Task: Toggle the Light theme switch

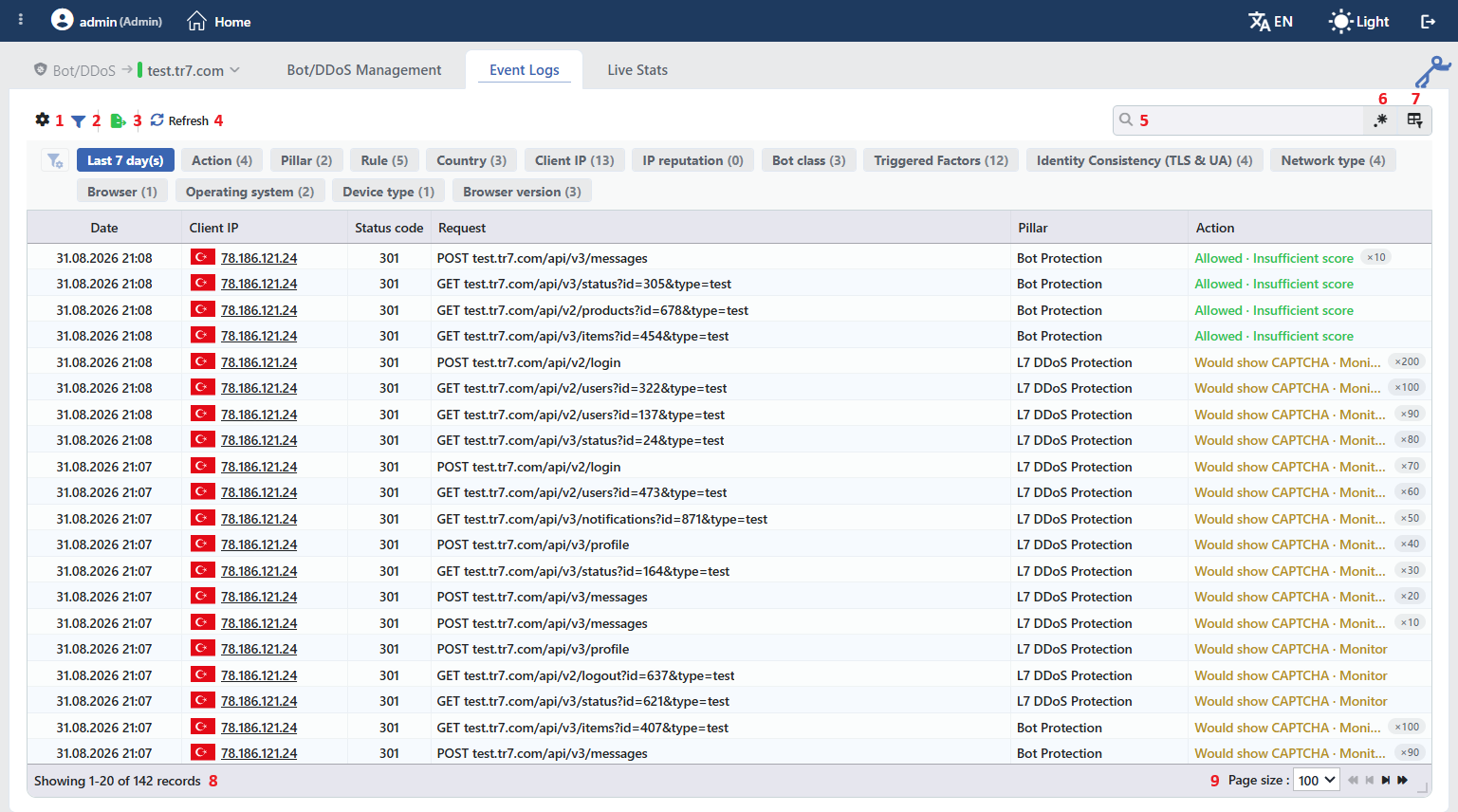Action: (x=1358, y=21)
